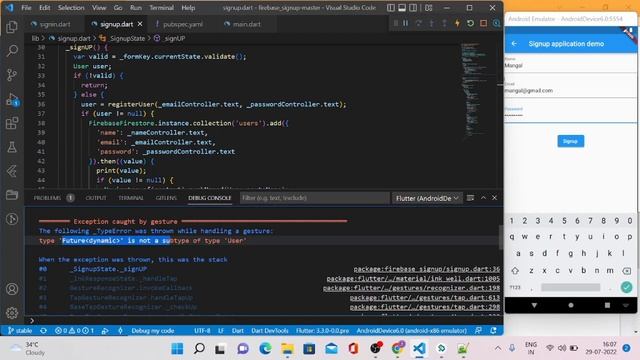Stop debugging with the red square
The width and height of the screenshot is (640, 360).
(483, 24)
